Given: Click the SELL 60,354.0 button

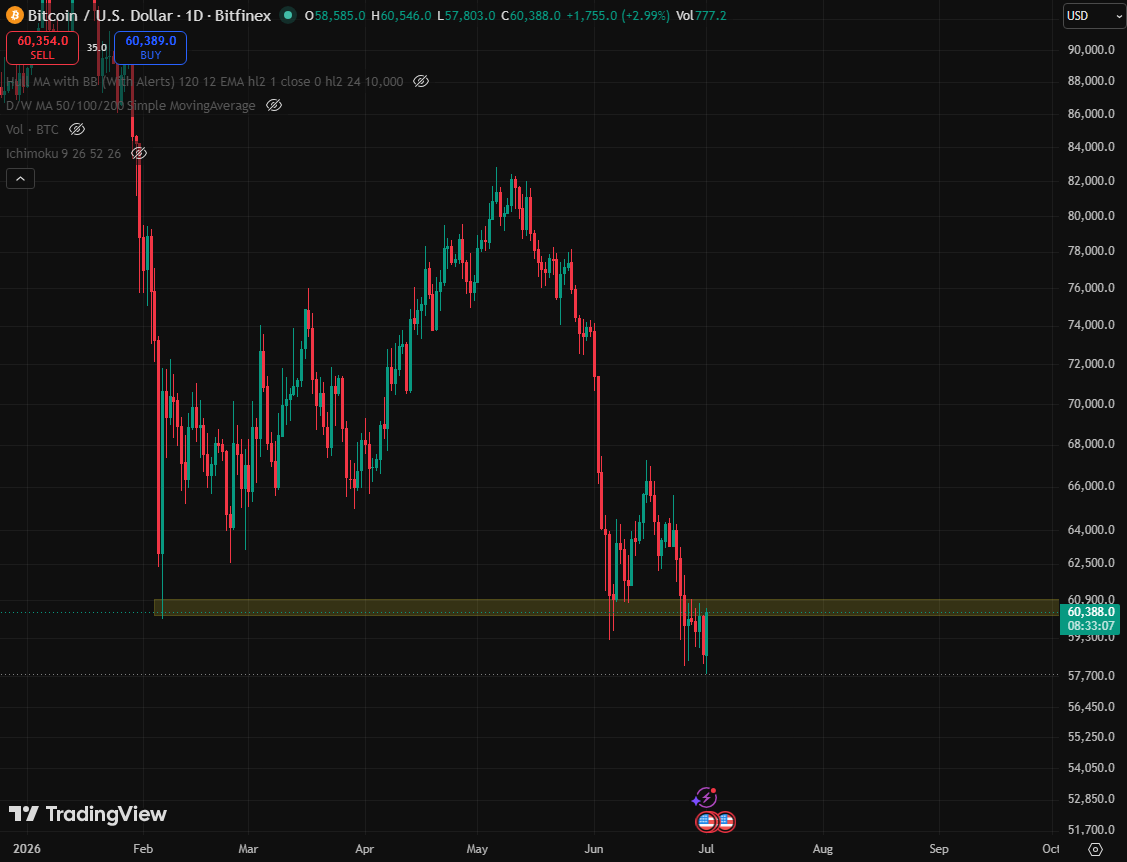Looking at the screenshot, I should [42, 47].
